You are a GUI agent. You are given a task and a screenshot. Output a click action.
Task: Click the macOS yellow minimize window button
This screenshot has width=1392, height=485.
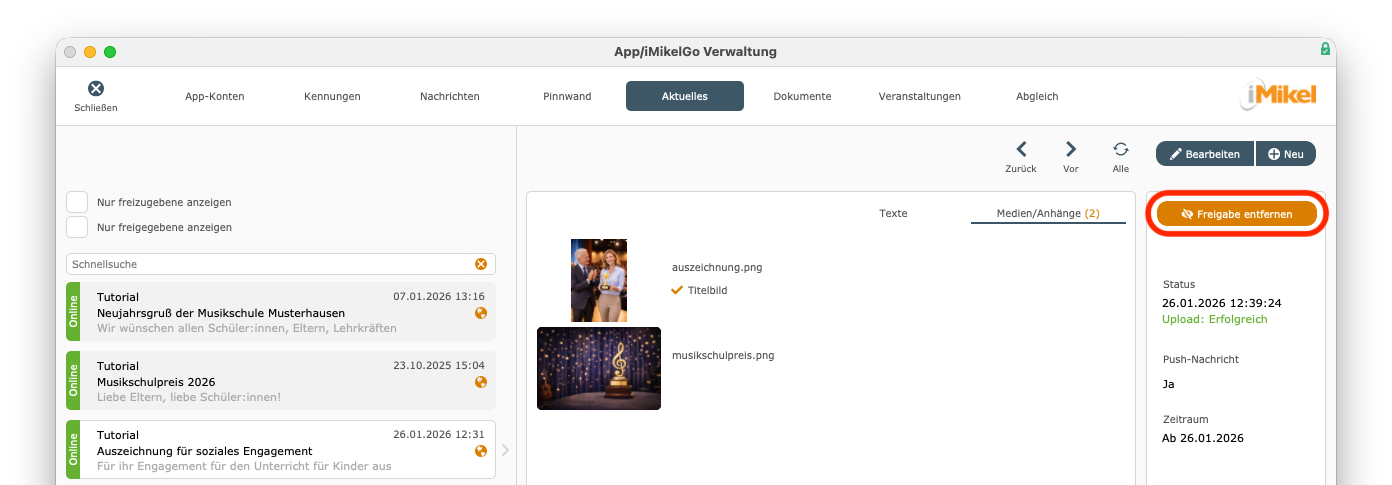click(90, 52)
